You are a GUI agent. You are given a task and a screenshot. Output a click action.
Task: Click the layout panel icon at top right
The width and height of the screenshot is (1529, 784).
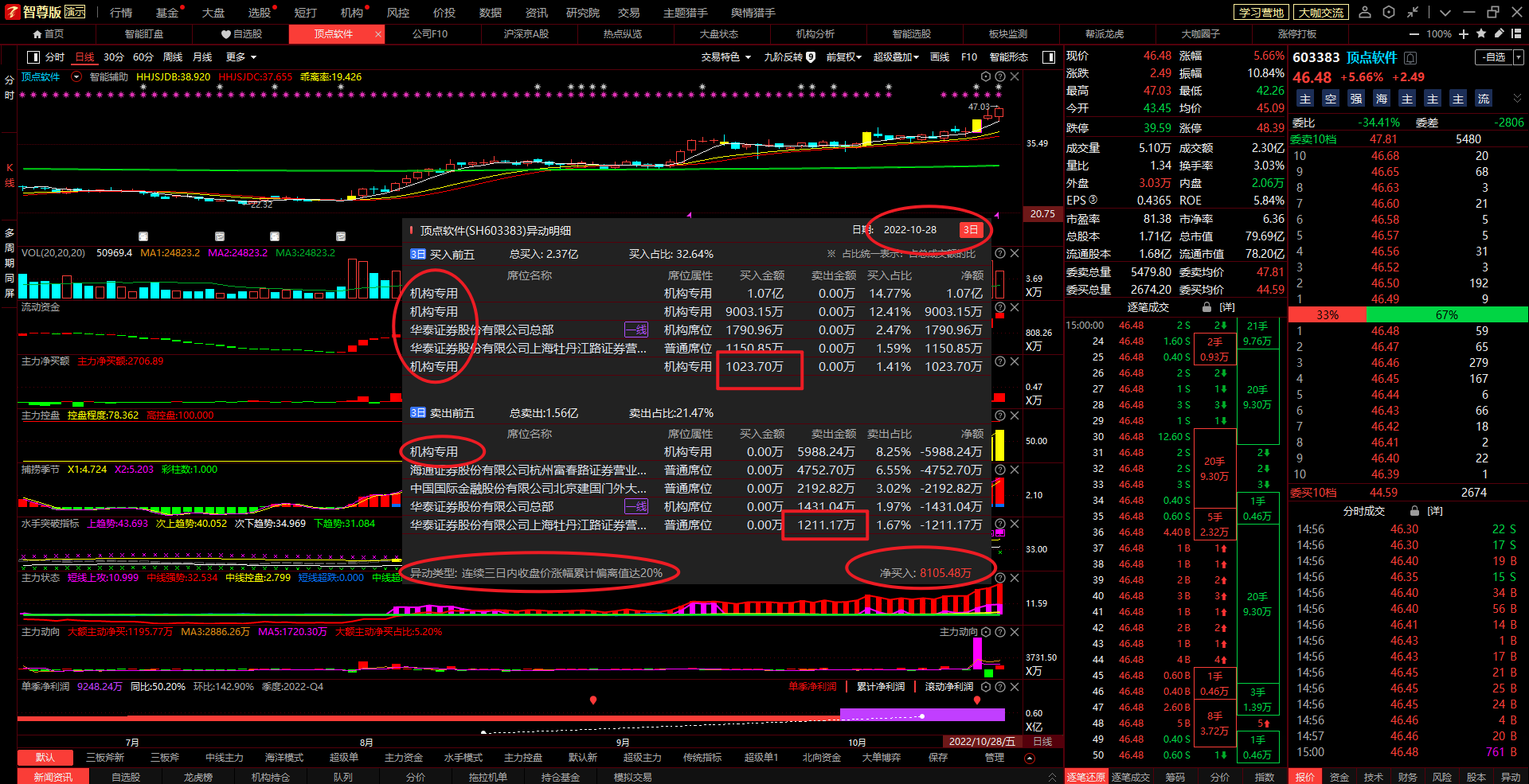point(1515,33)
